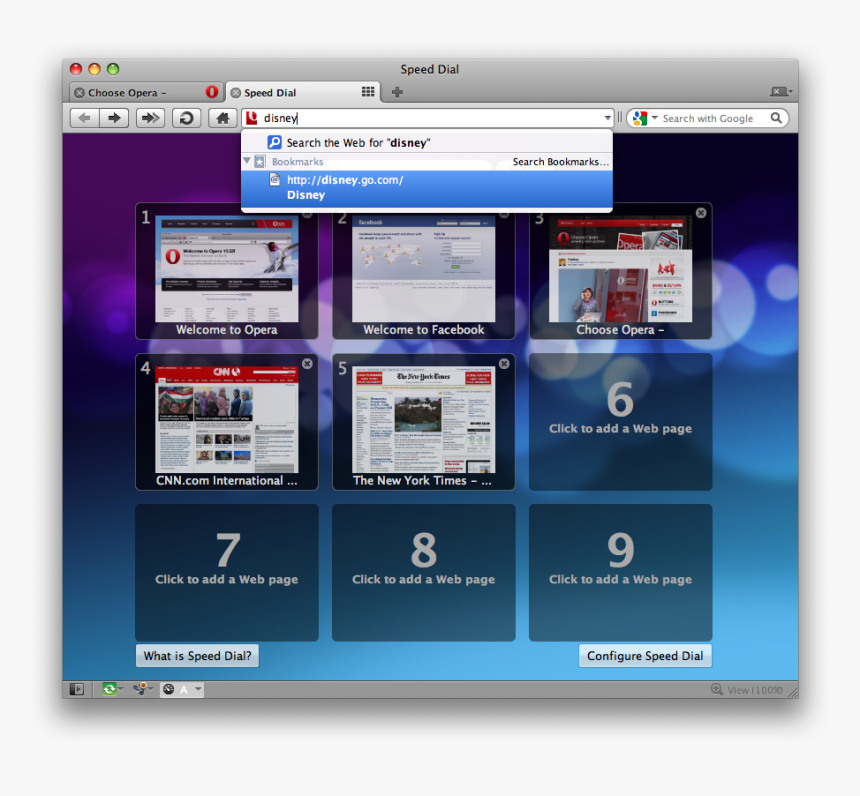Open the Opera Link sync dropdown arrow
The width and height of the screenshot is (860, 796).
point(121,689)
